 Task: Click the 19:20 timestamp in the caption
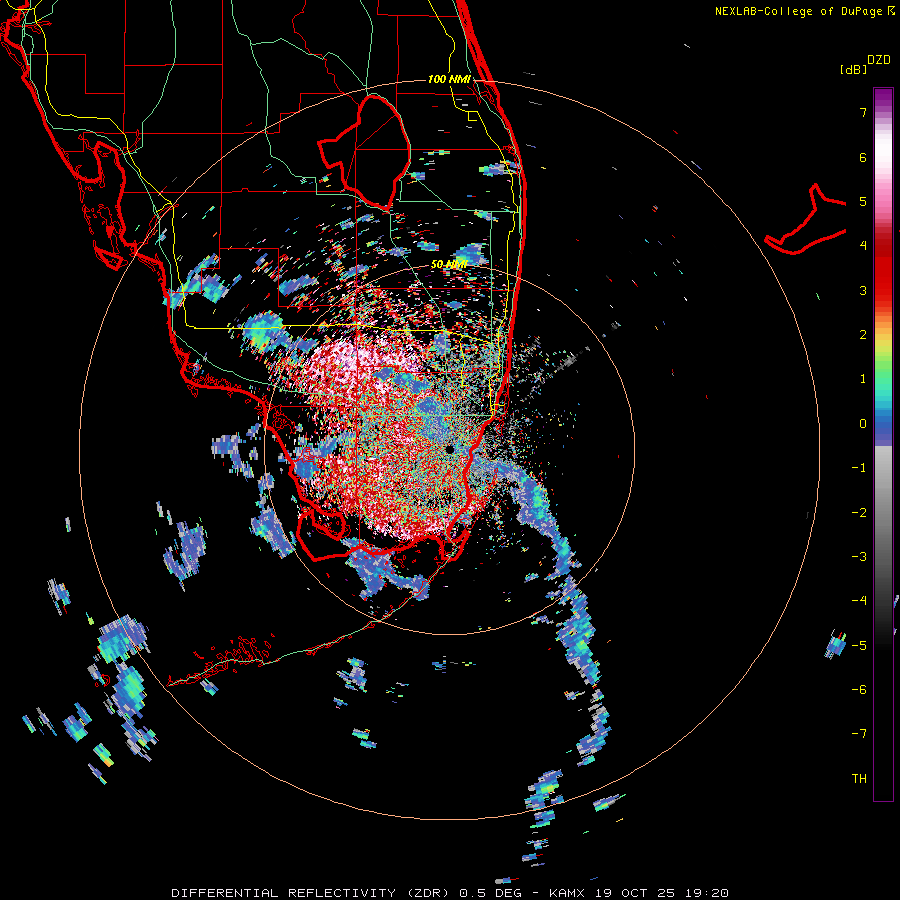coord(707,893)
